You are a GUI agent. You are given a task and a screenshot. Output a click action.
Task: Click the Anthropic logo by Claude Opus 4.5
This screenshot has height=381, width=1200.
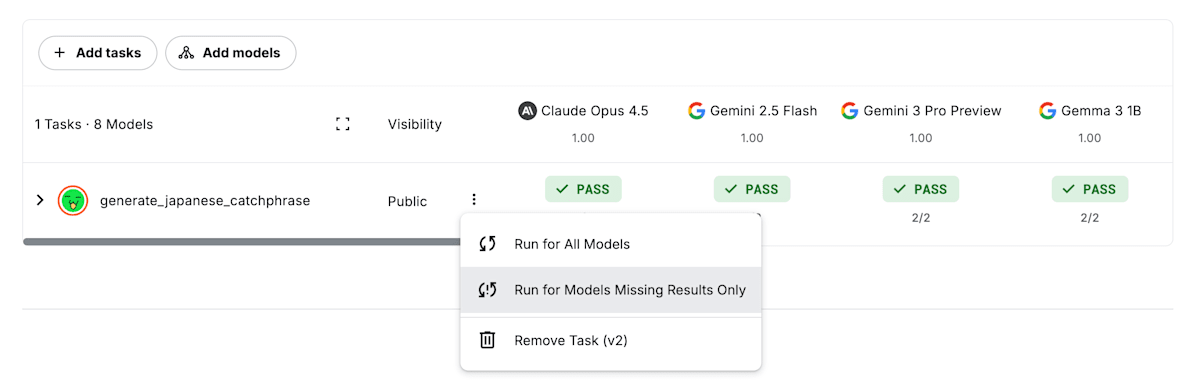tap(527, 111)
